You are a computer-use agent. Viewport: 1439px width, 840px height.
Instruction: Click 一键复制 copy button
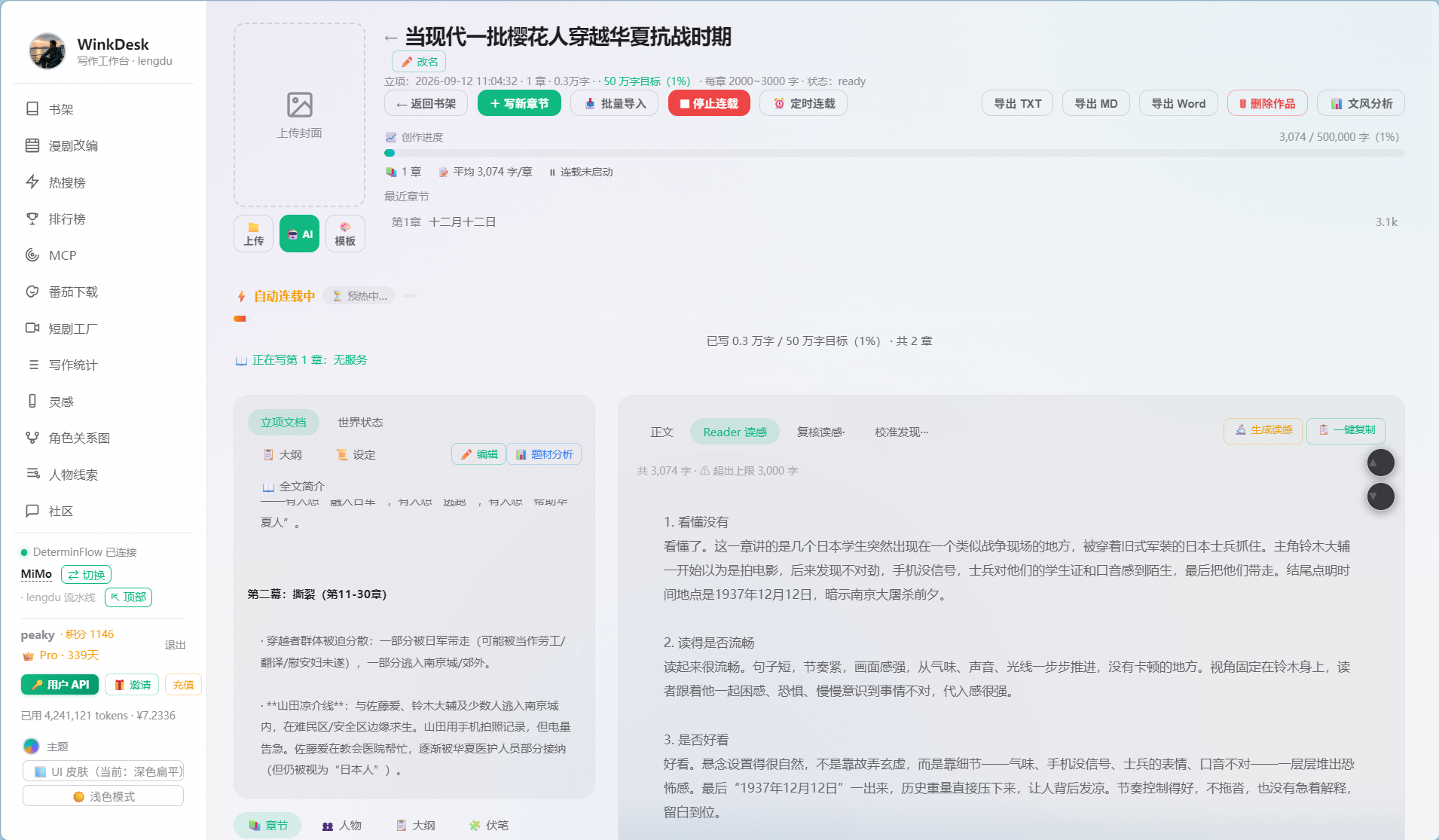[x=1346, y=430]
